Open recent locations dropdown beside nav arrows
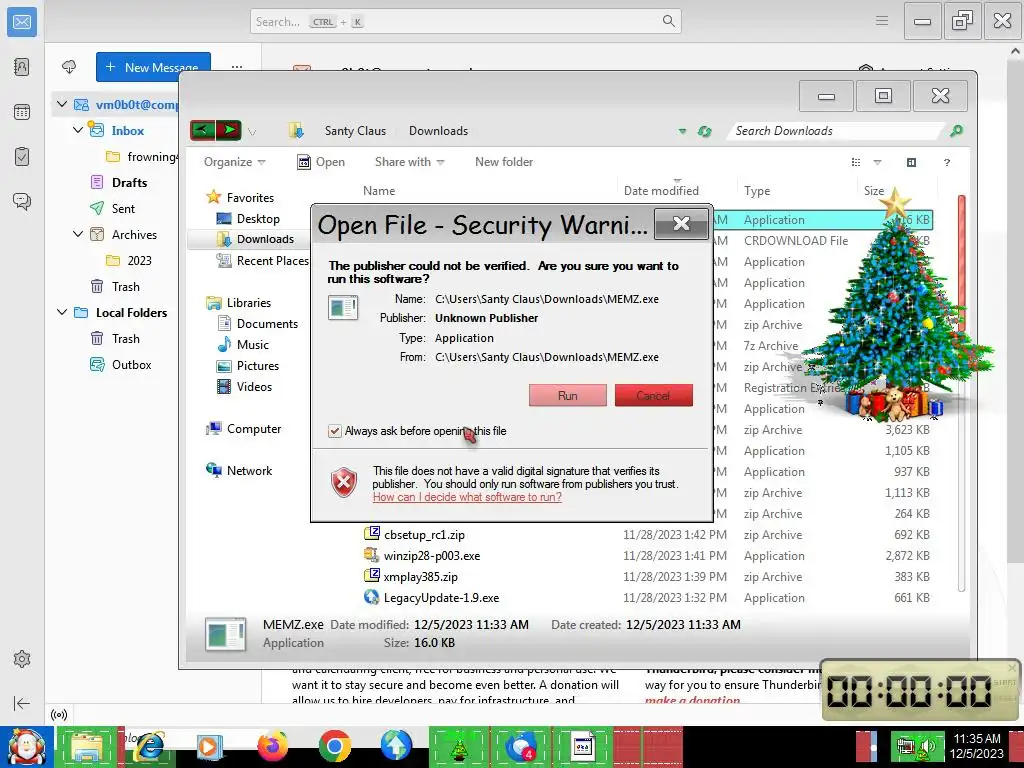This screenshot has width=1024, height=768. [x=252, y=132]
